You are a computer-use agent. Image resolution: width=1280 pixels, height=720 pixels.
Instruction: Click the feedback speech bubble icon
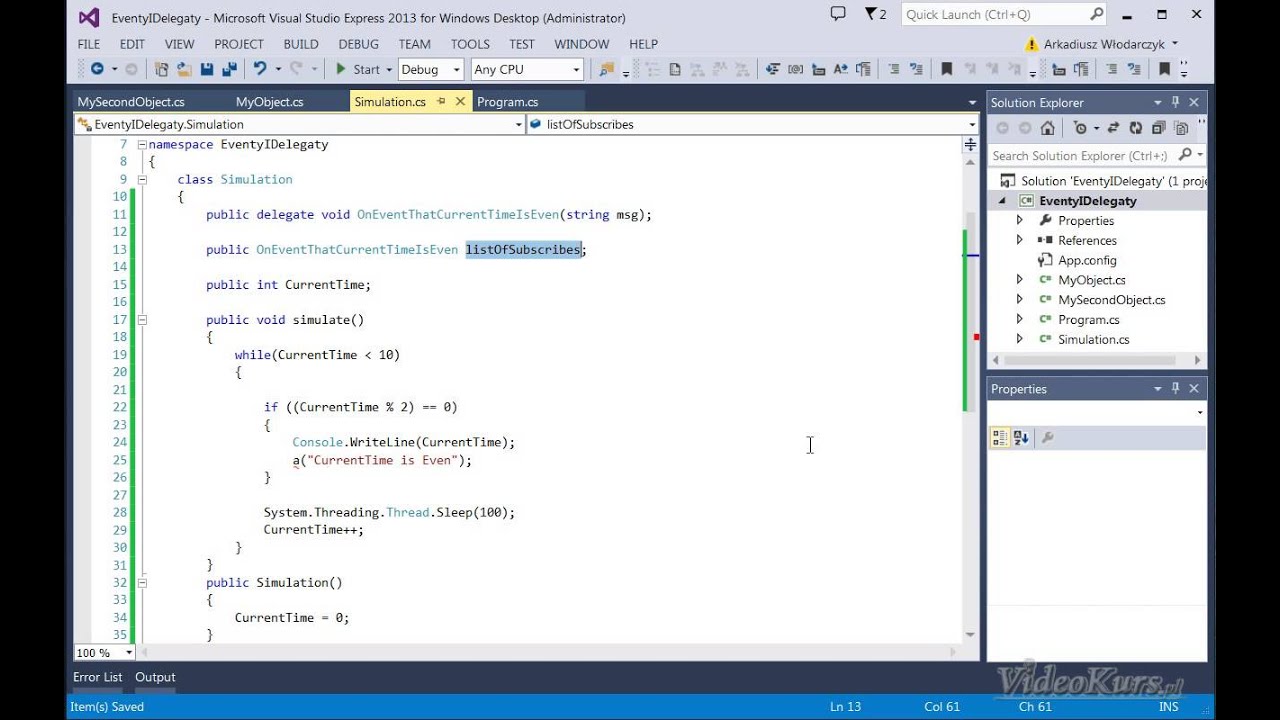[x=838, y=14]
